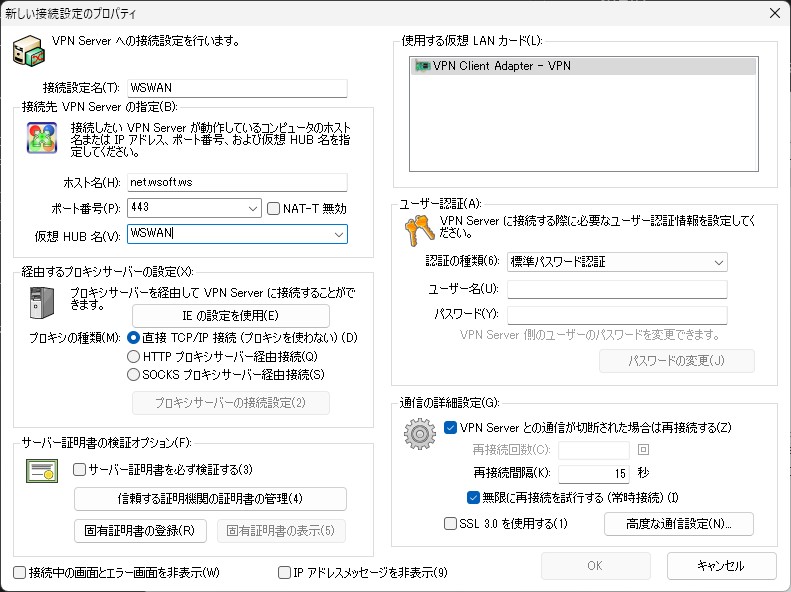
Task: Click the colorful destination VPN Server icon
Action: coord(42,138)
